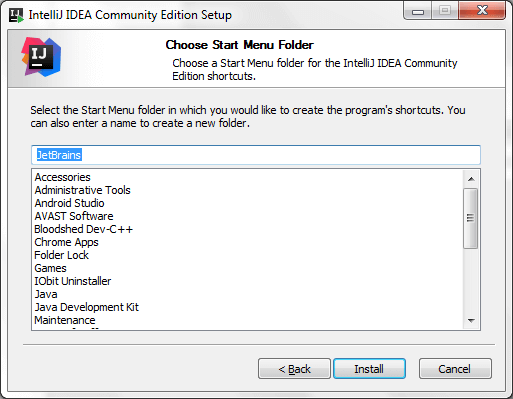The height and width of the screenshot is (399, 513).
Task: Go back with the Back button
Action: click(294, 369)
